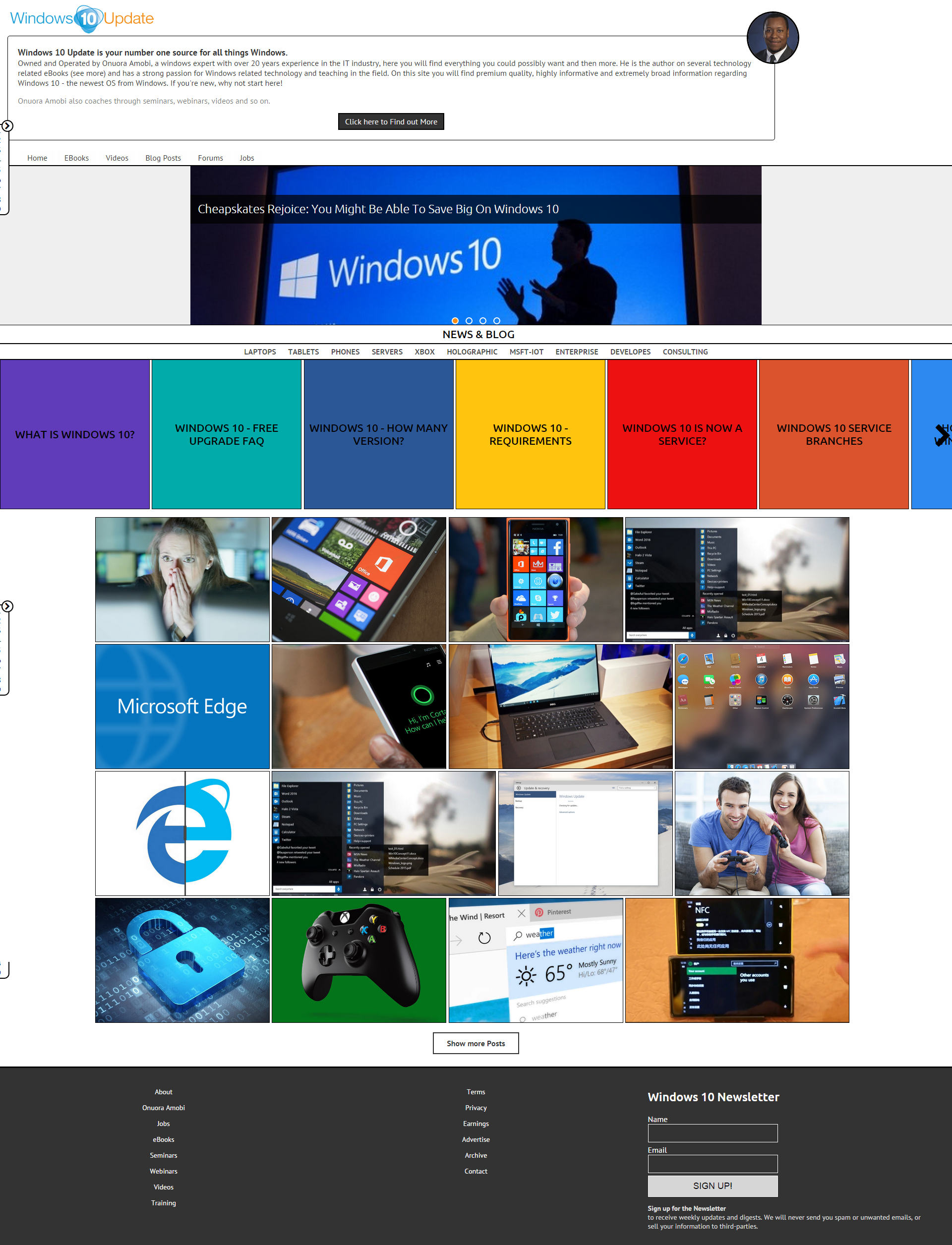This screenshot has width=952, height=1245.
Task: Expand the middle left side panel arrow
Action: click(x=7, y=606)
